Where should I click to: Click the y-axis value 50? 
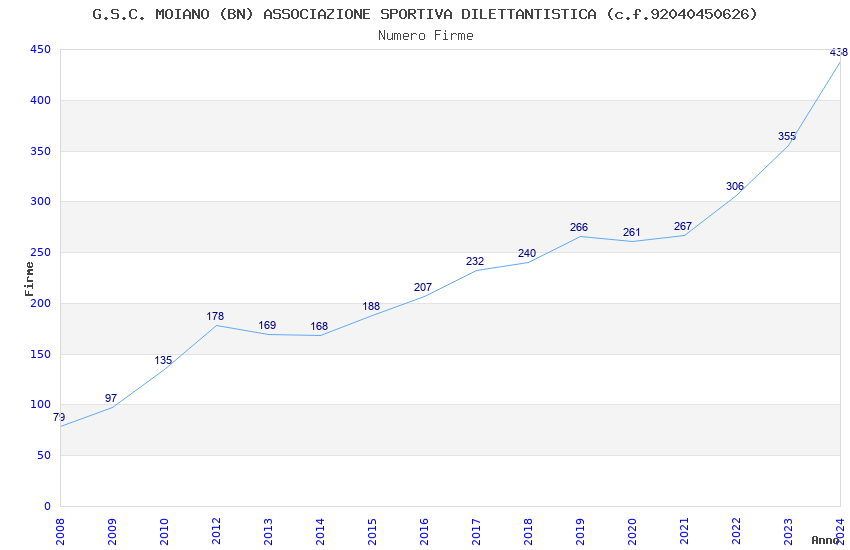click(44, 456)
